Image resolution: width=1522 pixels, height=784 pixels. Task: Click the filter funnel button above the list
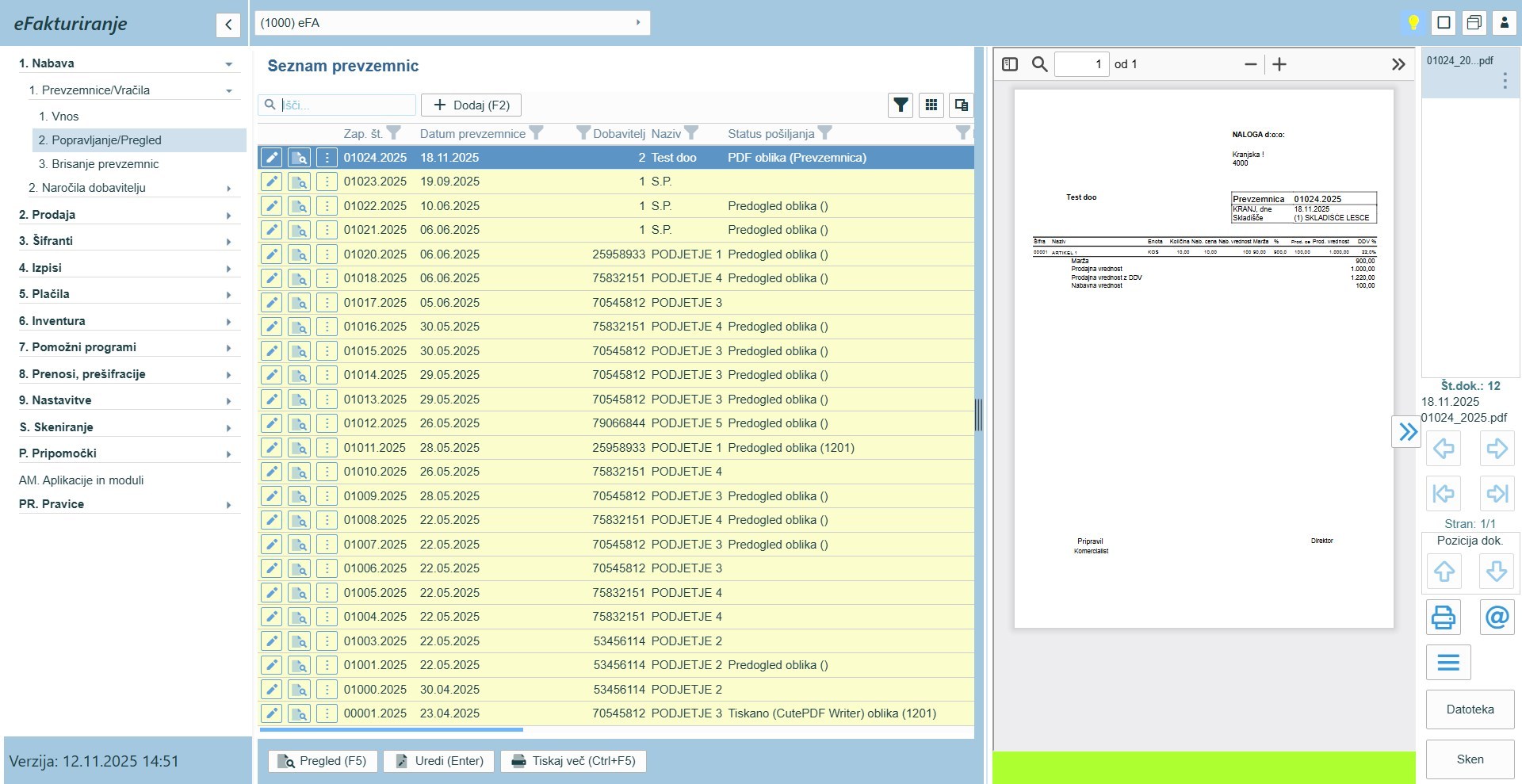coord(901,105)
